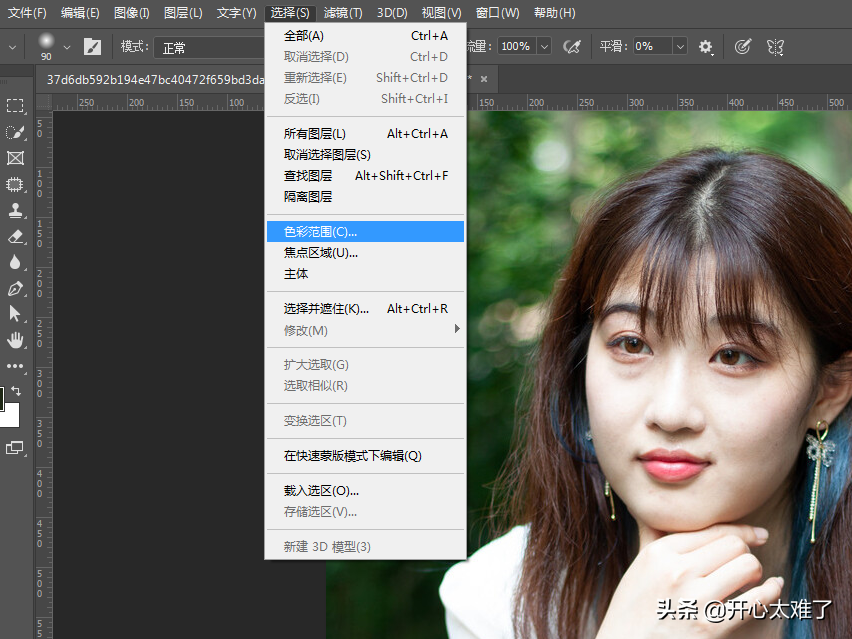This screenshot has height=639, width=852.
Task: Toggle pressure for size target icon
Action: [x=743, y=46]
